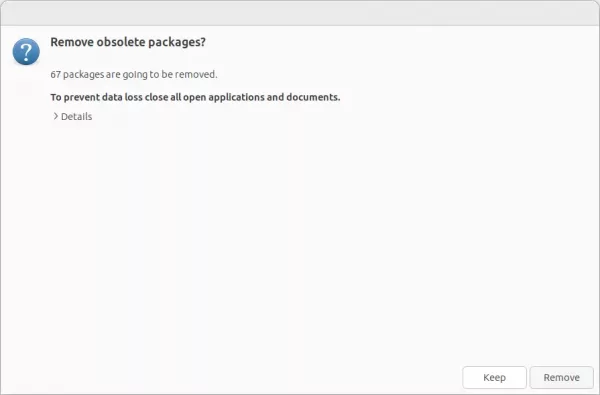Click the '67 packages' removal message
Screen dimensions: 600x395
point(134,74)
